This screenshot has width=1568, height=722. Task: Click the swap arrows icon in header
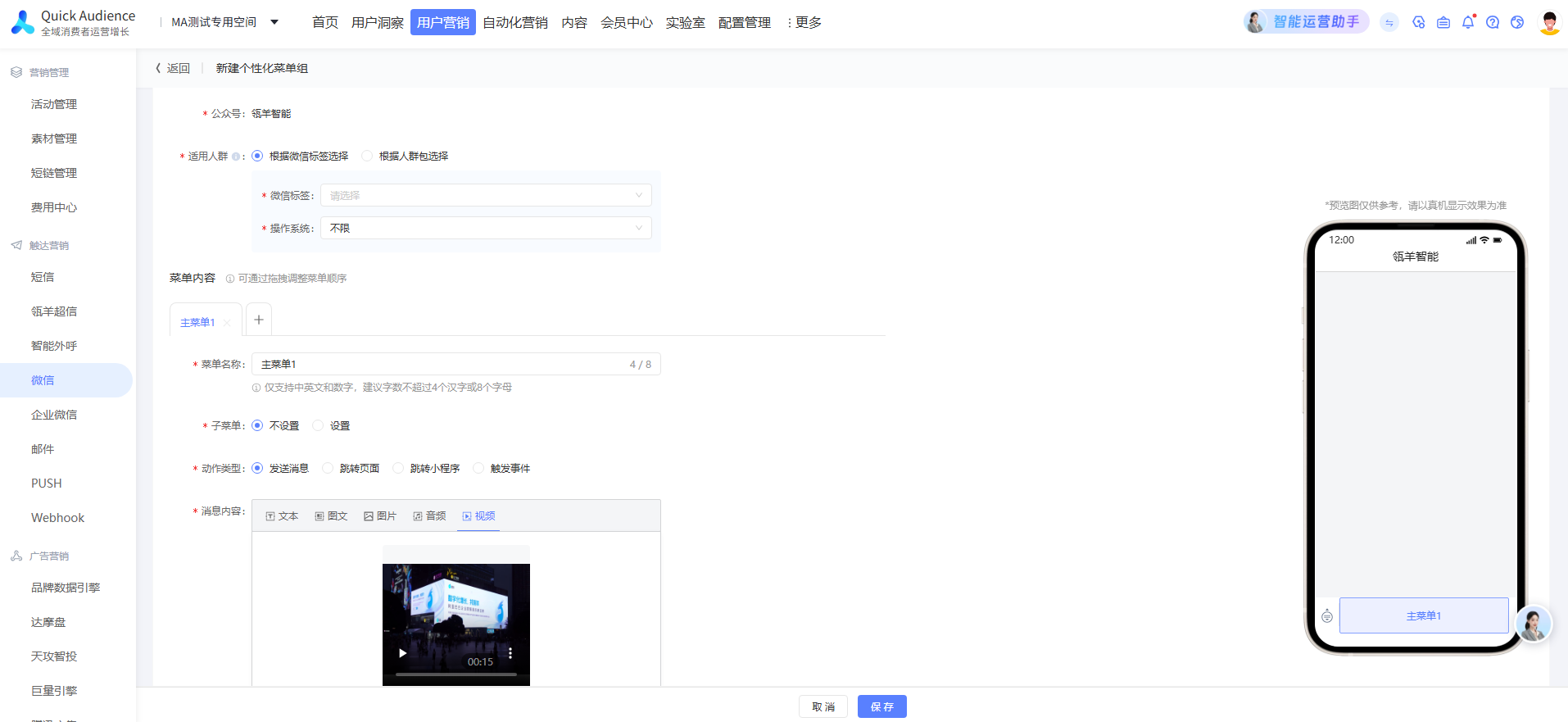pos(1389,23)
